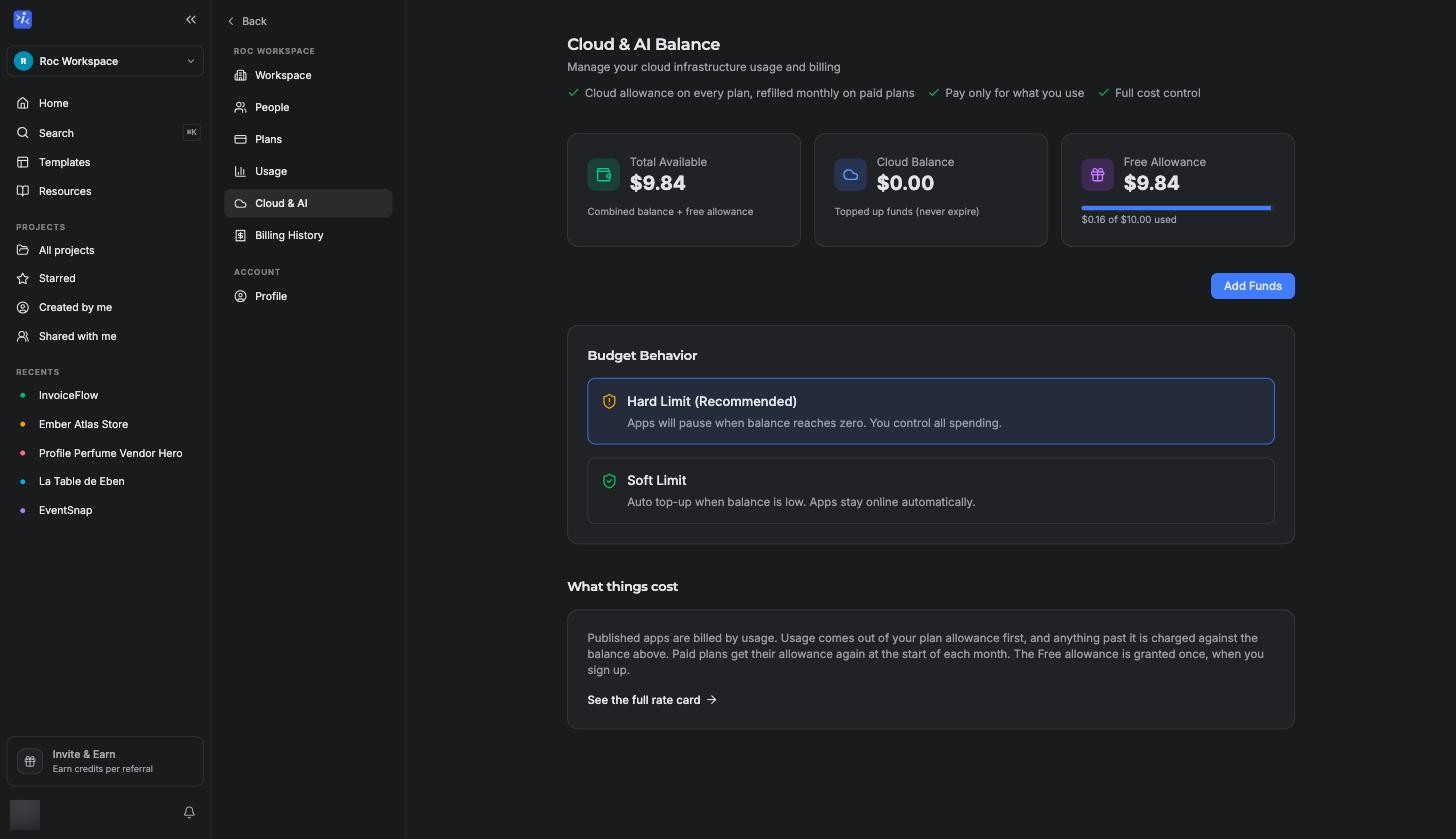Click the Roc Workspace avatar badge

(23, 61)
